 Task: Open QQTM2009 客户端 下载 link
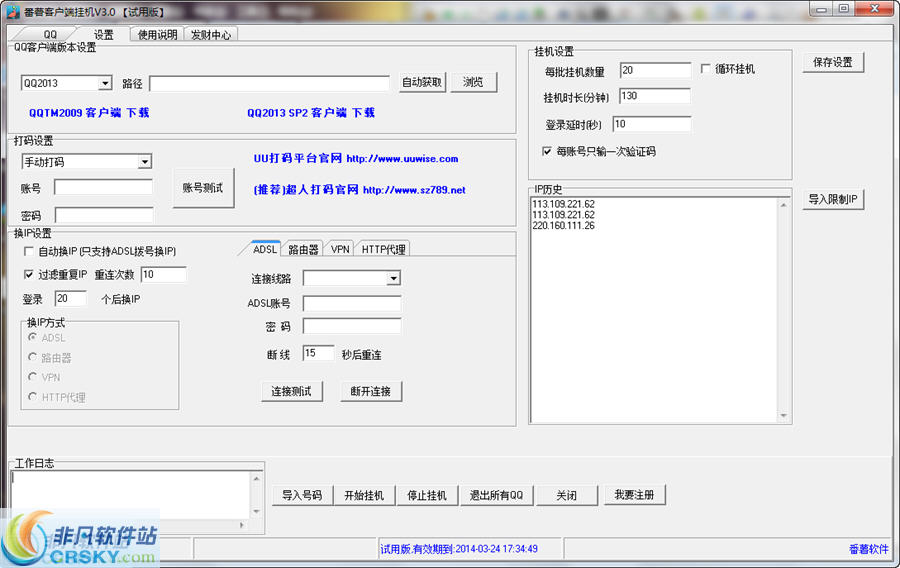pos(89,112)
